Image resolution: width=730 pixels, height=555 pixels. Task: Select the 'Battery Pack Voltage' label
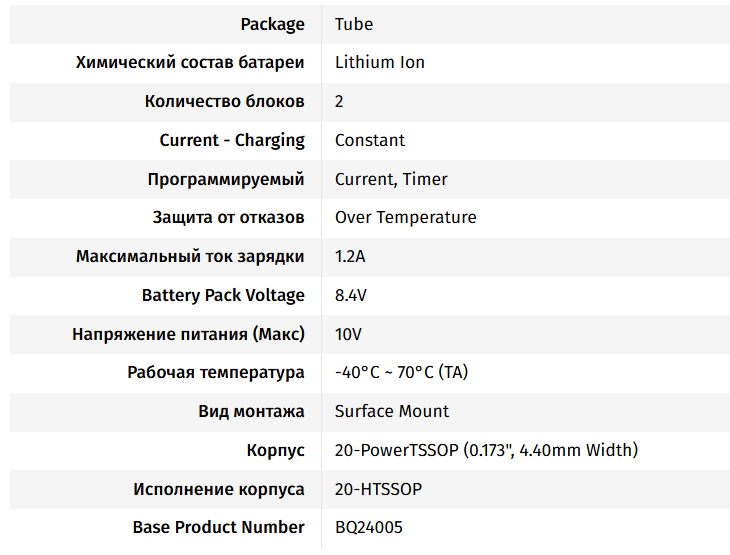coord(223,296)
